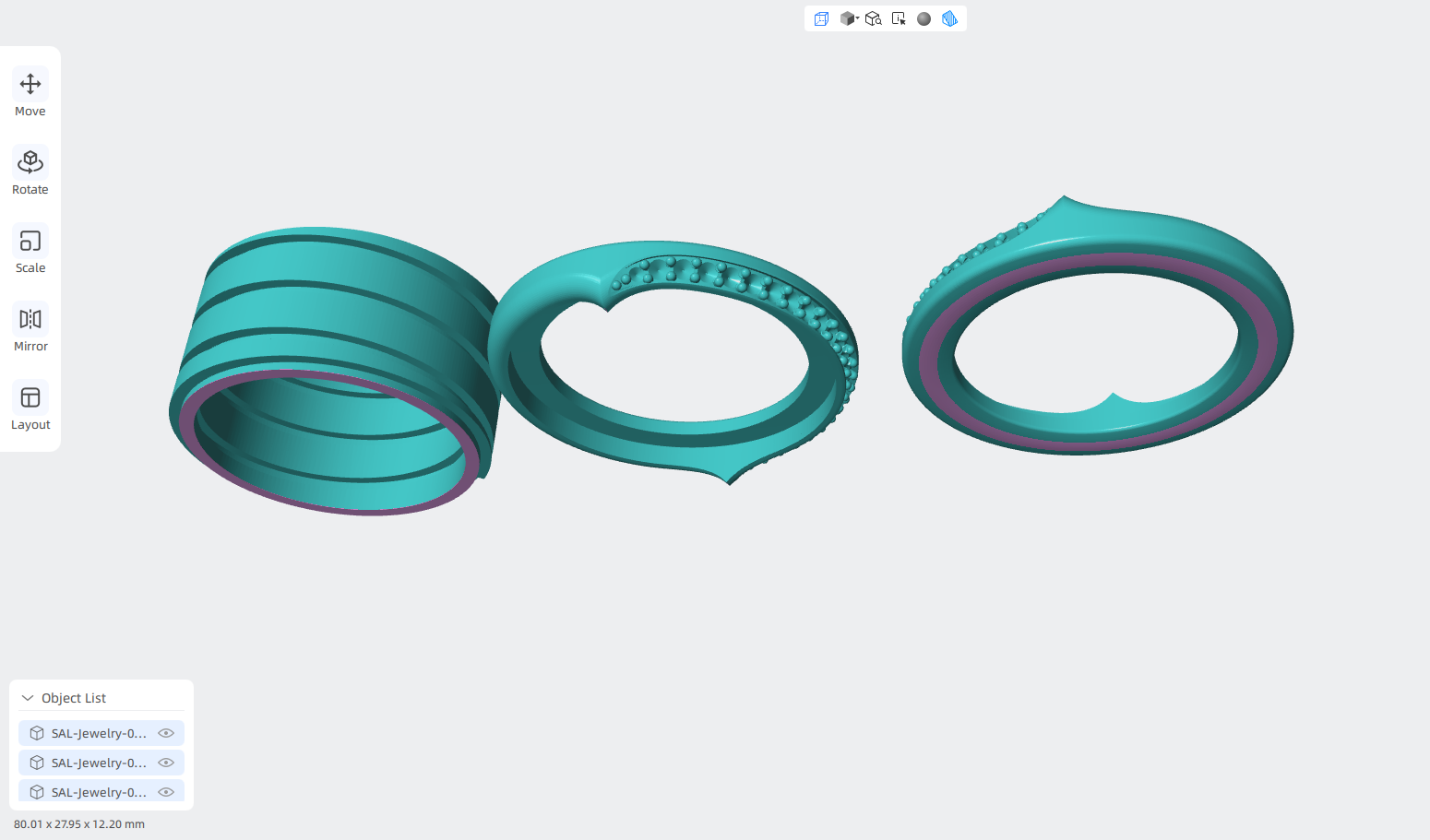Select the Rotate tool
This screenshot has width=1430, height=840.
pyautogui.click(x=30, y=172)
